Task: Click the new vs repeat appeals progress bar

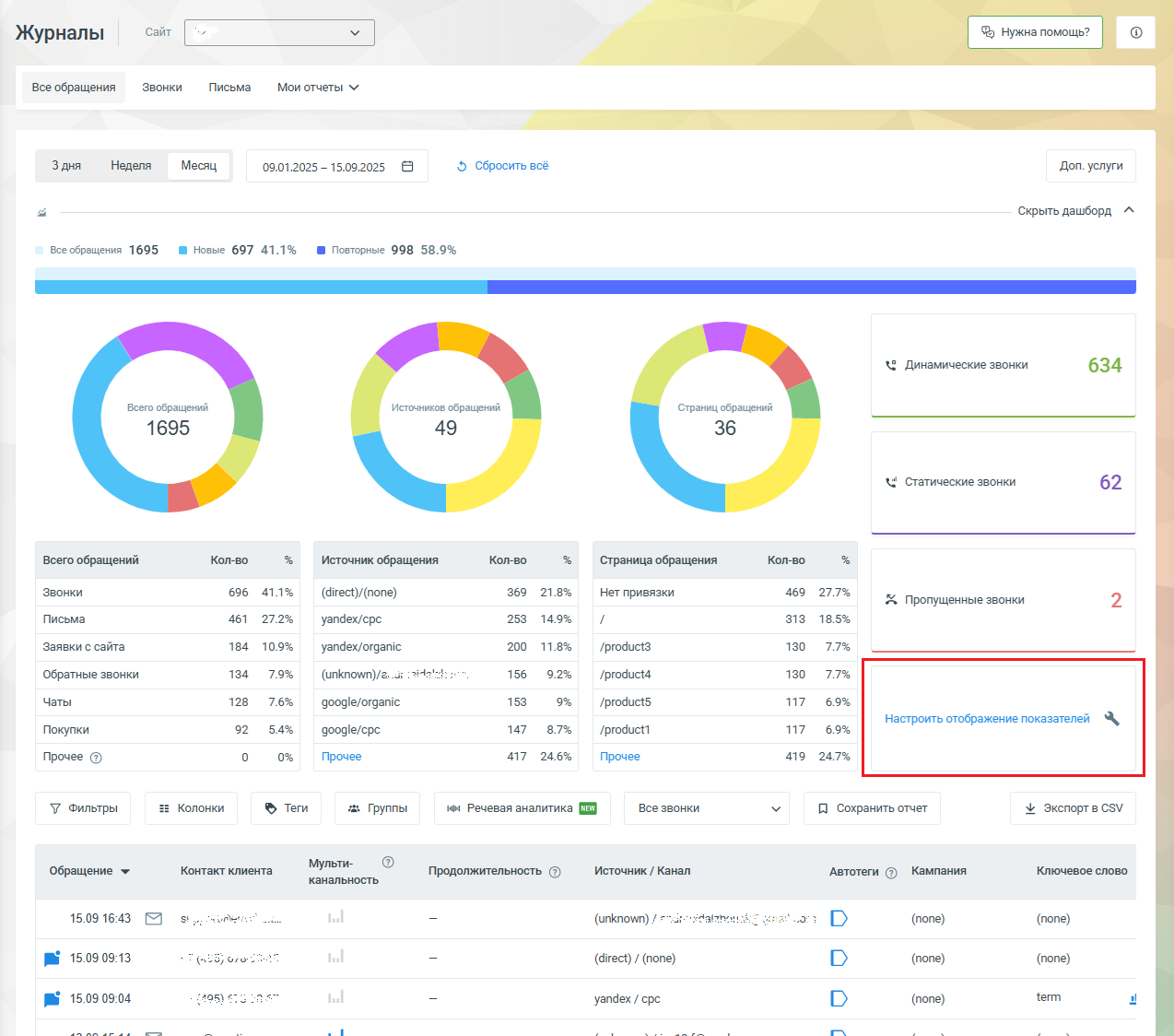Action: [x=585, y=281]
